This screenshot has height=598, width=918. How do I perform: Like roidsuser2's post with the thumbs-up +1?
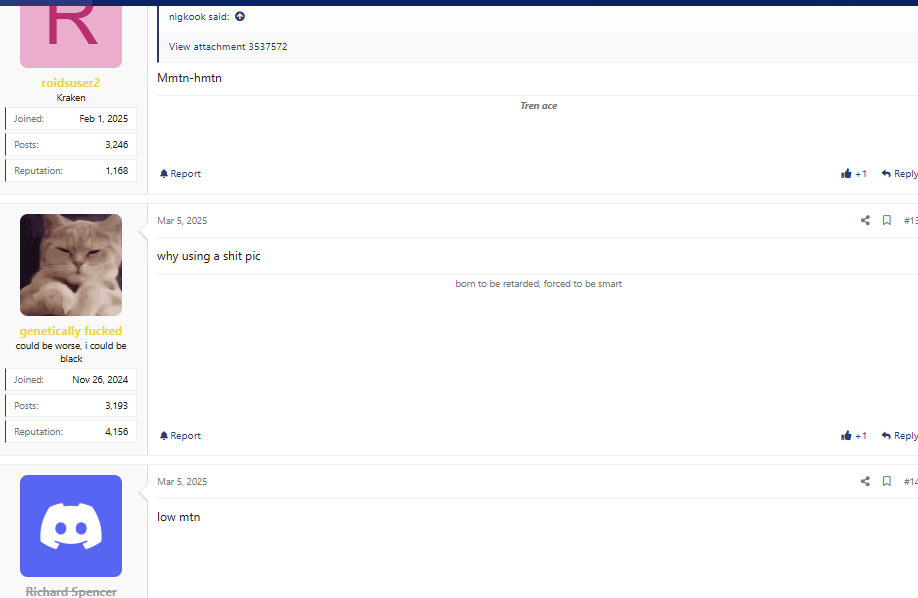tap(854, 173)
